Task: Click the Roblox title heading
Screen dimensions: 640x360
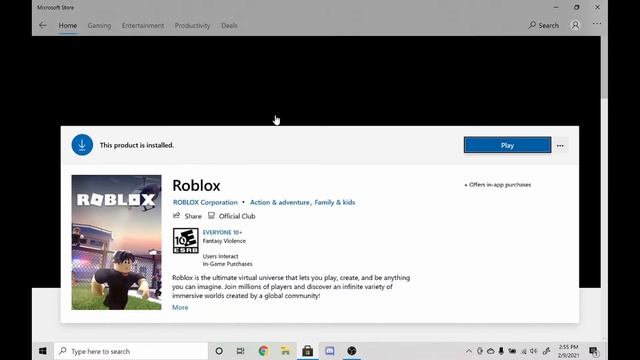Action: tap(196, 185)
